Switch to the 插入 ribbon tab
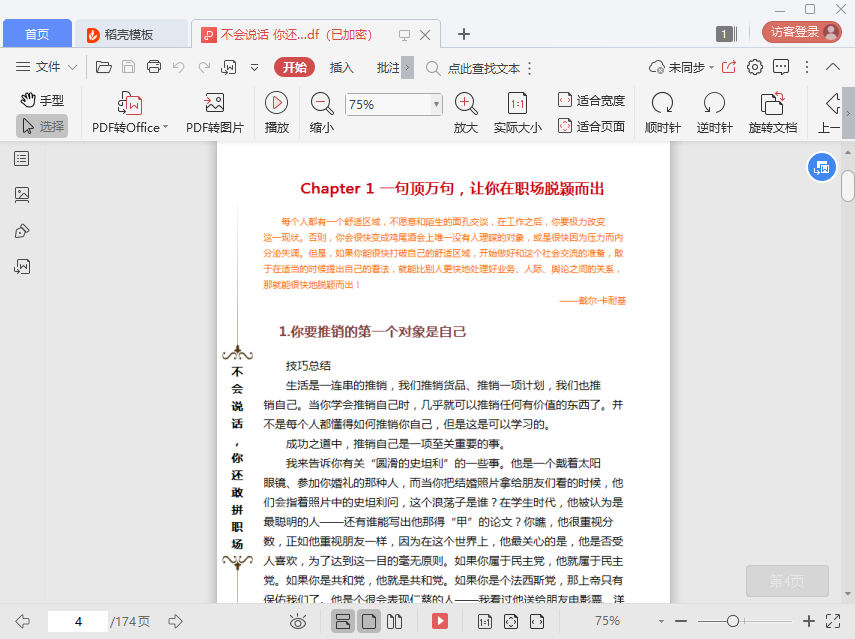Image resolution: width=855 pixels, height=639 pixels. 342,68
